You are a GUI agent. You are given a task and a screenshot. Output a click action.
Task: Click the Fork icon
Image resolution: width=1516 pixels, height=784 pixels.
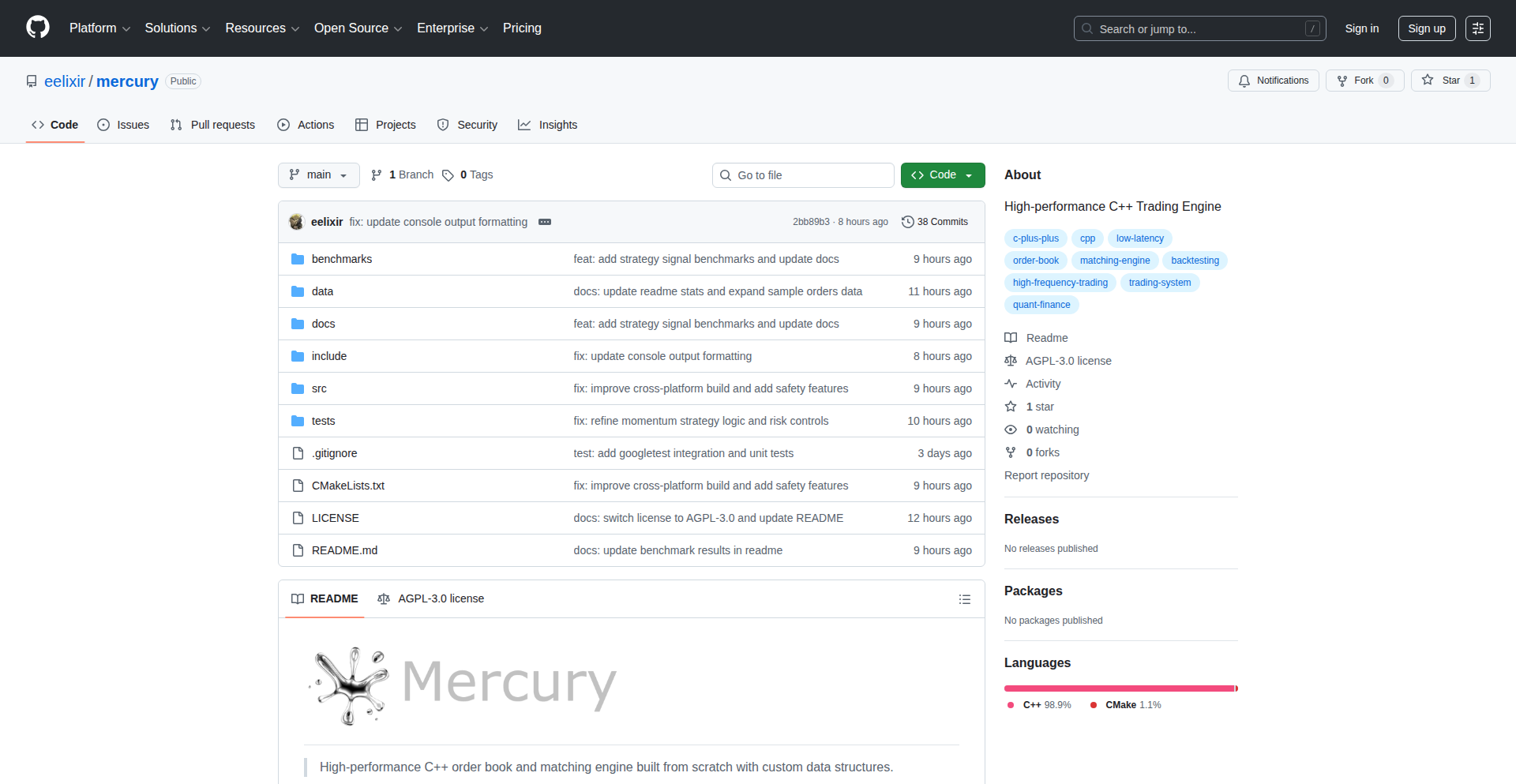(1342, 81)
